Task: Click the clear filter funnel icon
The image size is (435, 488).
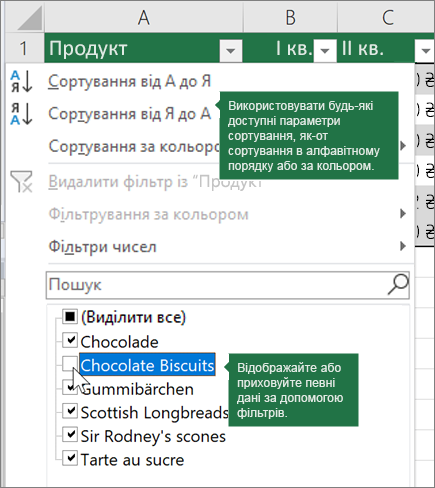Action: [x=21, y=182]
